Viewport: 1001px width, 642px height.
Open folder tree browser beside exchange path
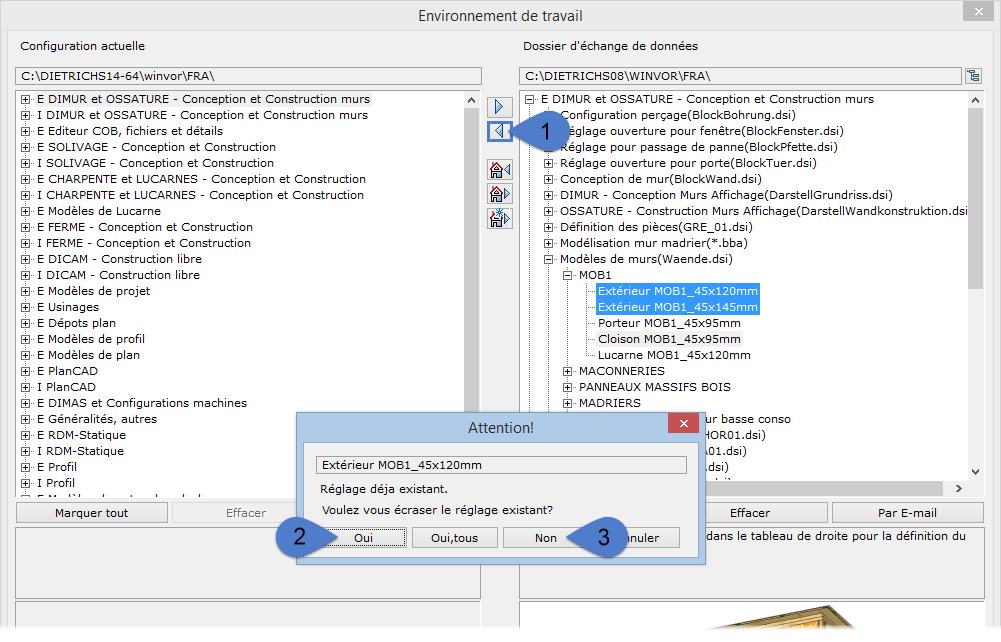coord(972,76)
